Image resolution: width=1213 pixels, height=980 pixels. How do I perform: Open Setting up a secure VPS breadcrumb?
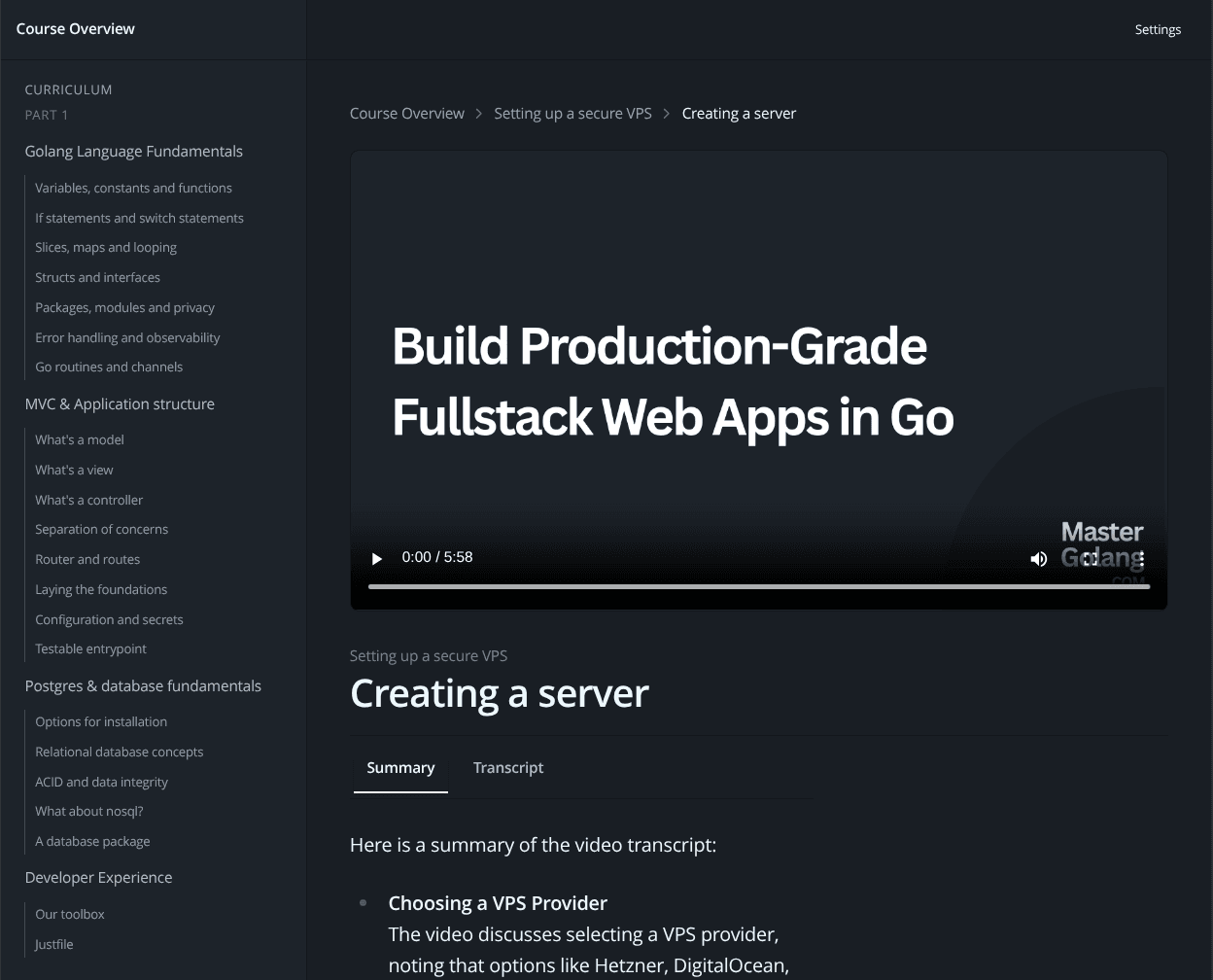point(572,113)
